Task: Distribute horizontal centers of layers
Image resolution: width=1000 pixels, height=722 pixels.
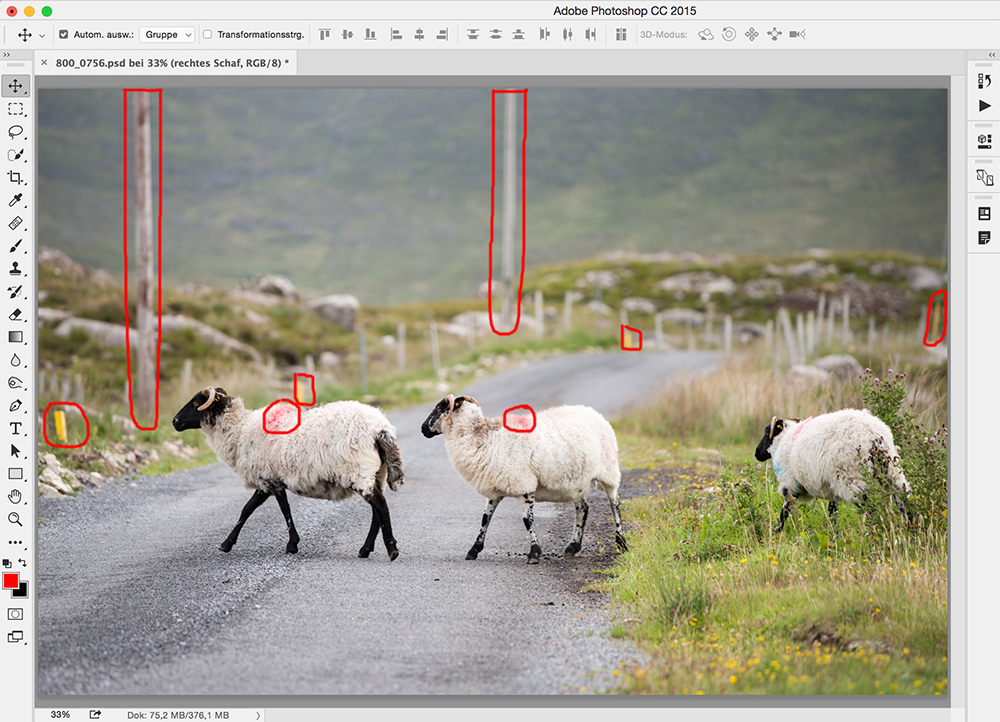Action: pos(567,34)
